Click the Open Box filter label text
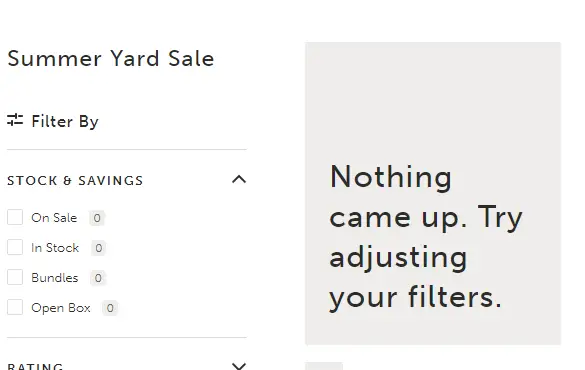Image resolution: width=585 pixels, height=370 pixels. point(61,308)
